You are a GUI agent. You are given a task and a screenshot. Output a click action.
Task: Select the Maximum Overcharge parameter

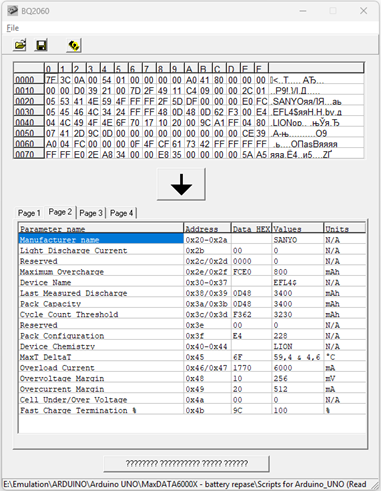[x=192, y=272]
